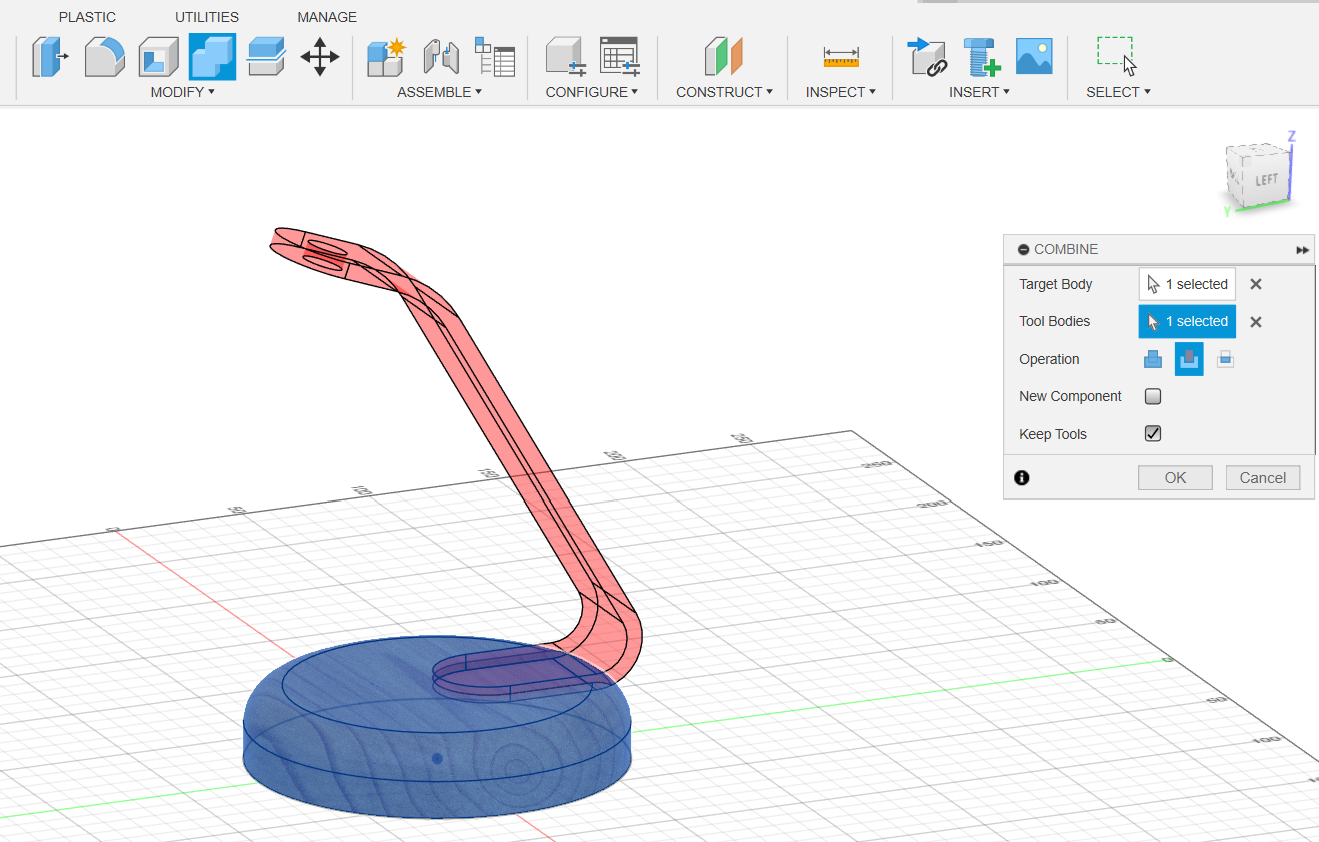The image size is (1319, 842).
Task: Click the Keep Tools label
Action: [x=1053, y=434]
